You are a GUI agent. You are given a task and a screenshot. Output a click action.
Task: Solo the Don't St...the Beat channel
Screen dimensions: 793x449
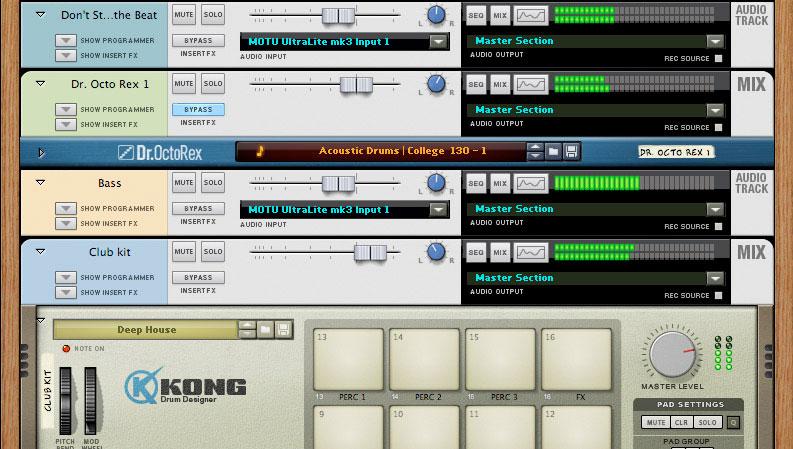pos(213,15)
